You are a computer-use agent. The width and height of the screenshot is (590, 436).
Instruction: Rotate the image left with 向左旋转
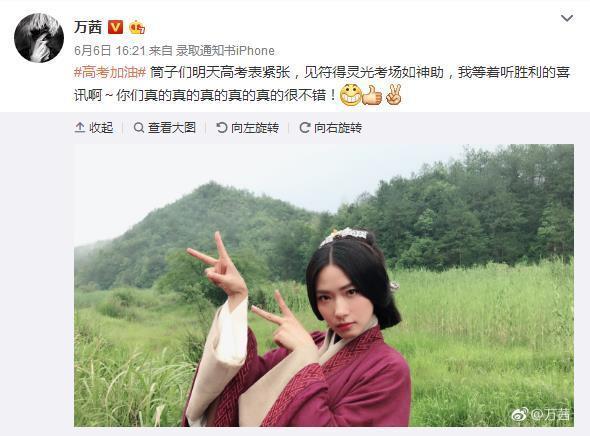pyautogui.click(x=248, y=128)
